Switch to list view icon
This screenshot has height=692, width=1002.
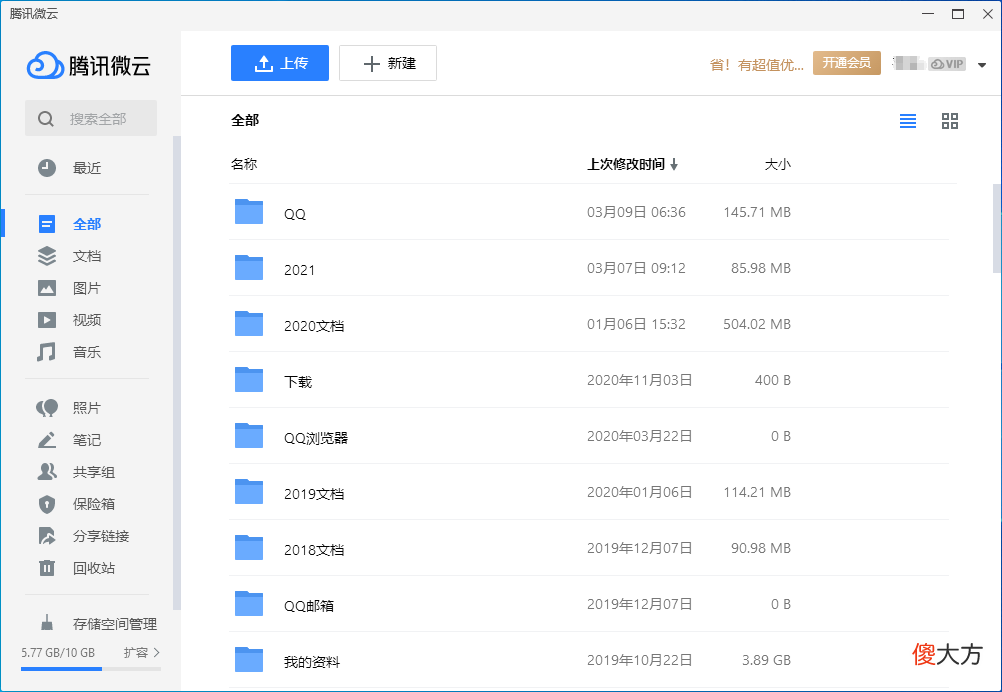click(907, 121)
